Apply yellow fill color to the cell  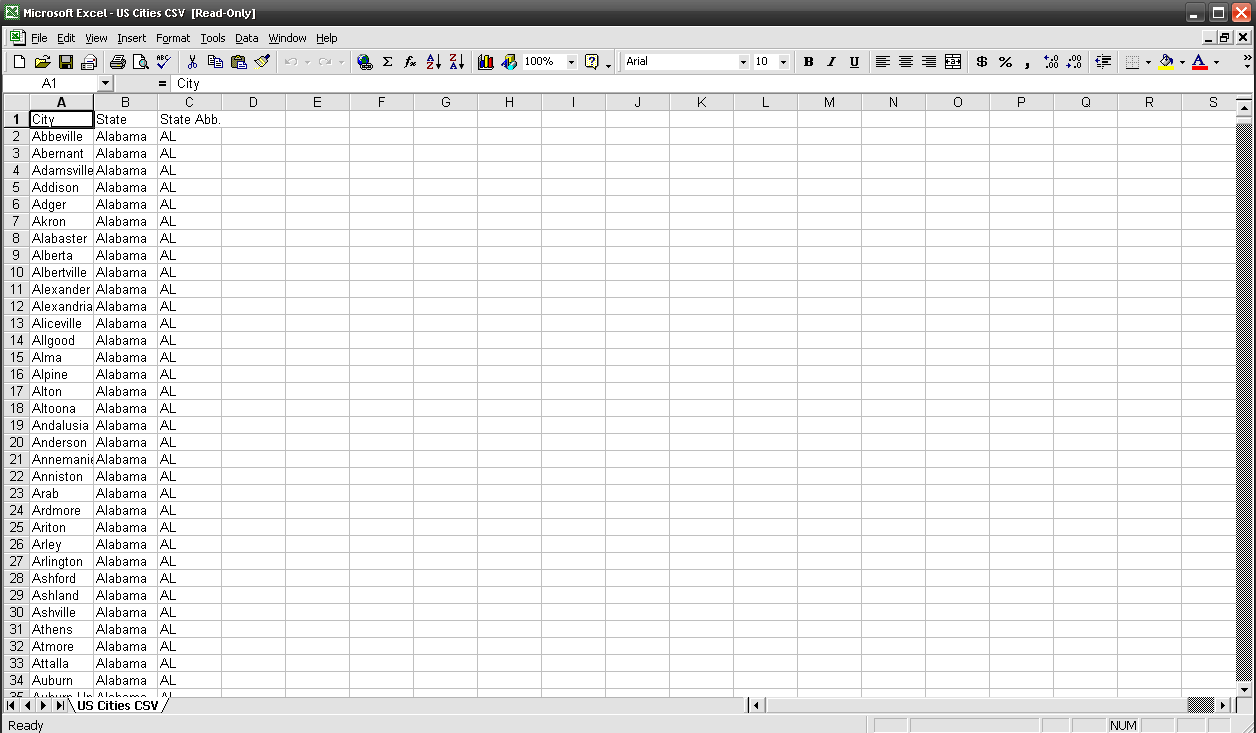point(1166,62)
